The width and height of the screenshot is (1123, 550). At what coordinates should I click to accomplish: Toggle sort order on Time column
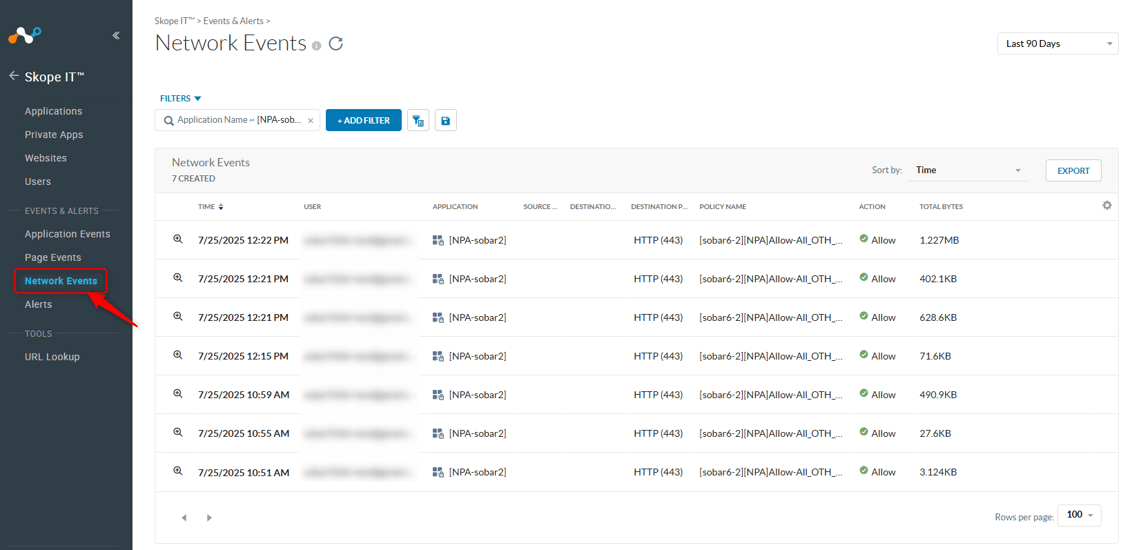(221, 207)
